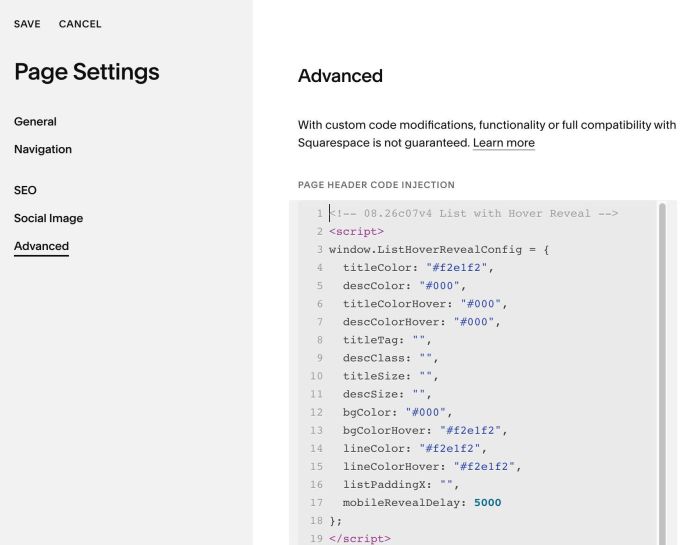The width and height of the screenshot is (700, 545).
Task: Click the closing </script> tag line
Action: click(x=360, y=539)
